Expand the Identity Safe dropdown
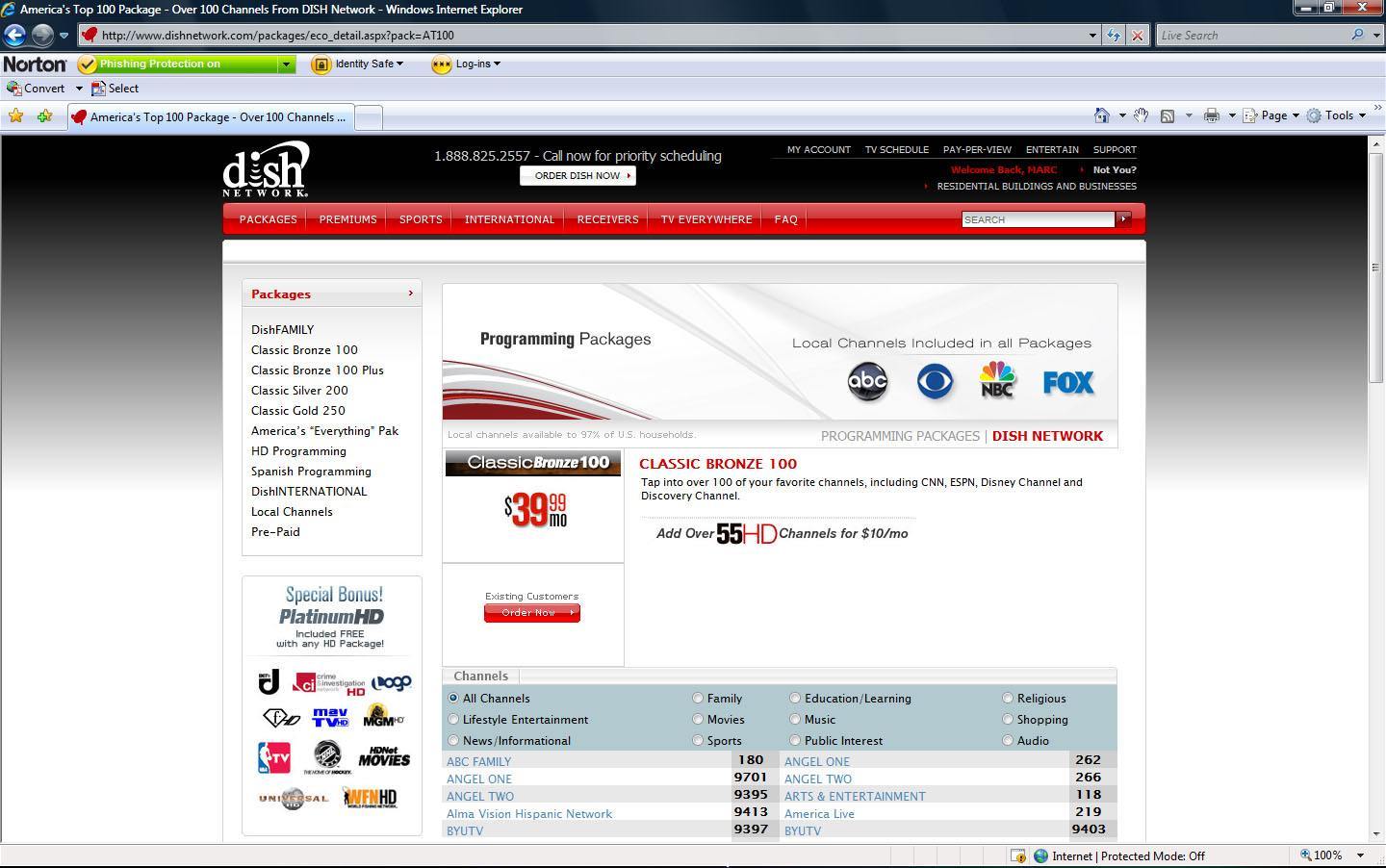 tap(399, 64)
